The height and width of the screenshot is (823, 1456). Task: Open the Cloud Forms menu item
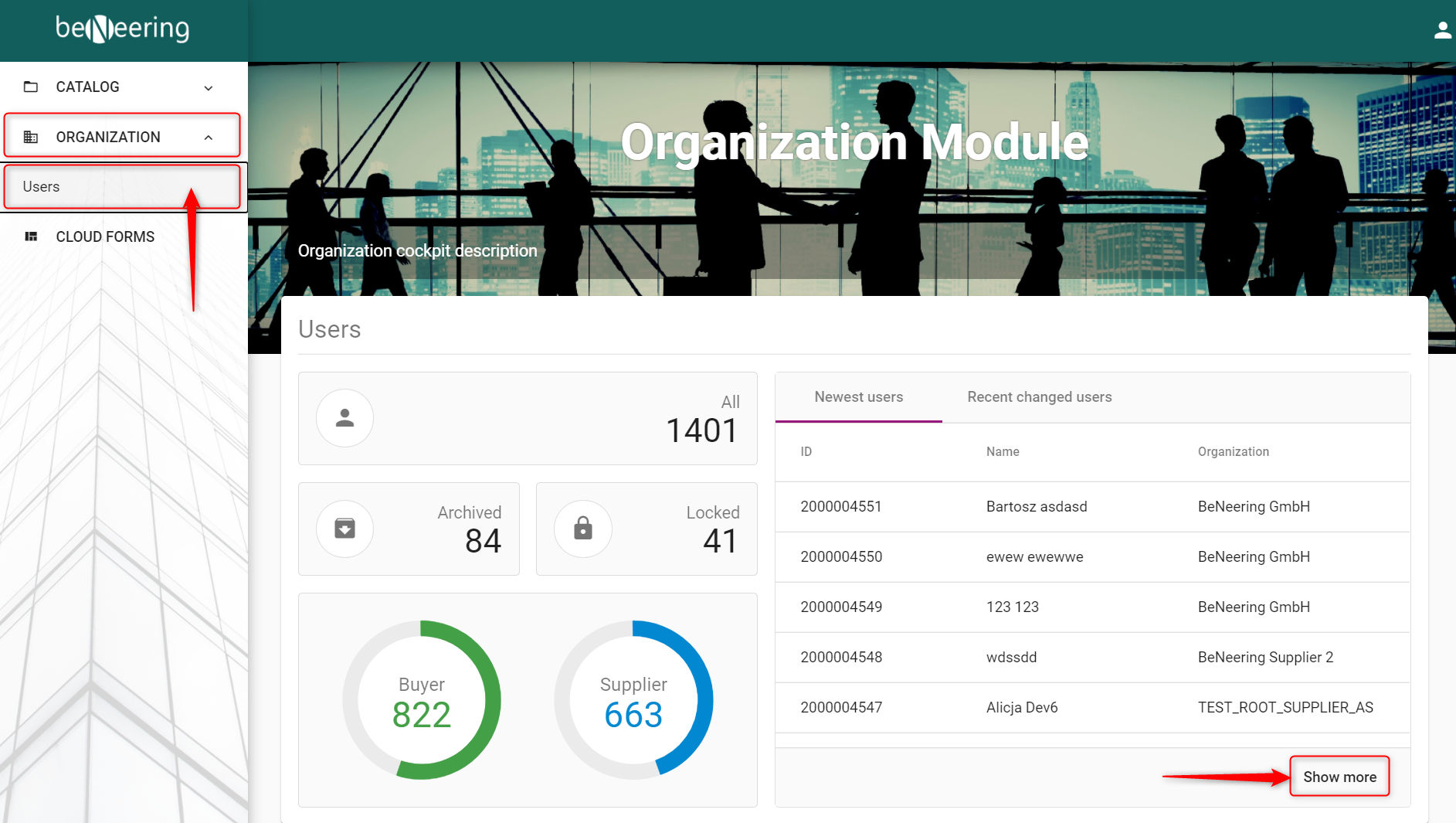click(x=105, y=236)
